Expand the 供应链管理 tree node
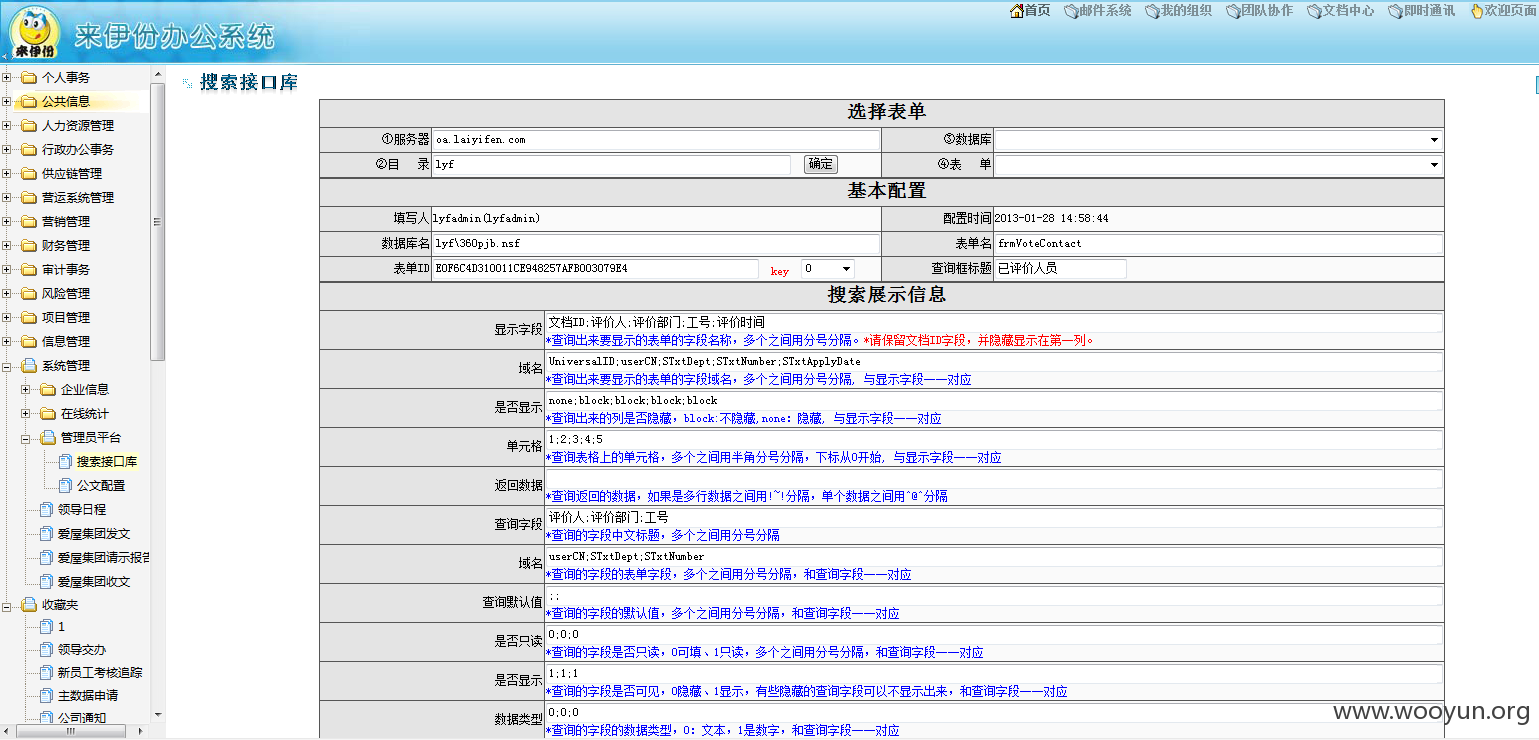Image resolution: width=1539 pixels, height=740 pixels. 7,173
